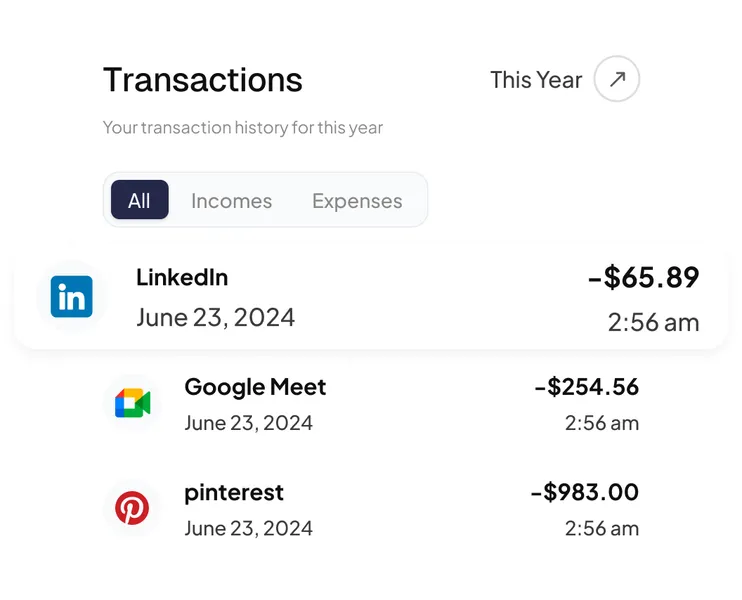Open the Google Meet transaction name
Screen dimensions: 742x600
tap(255, 387)
